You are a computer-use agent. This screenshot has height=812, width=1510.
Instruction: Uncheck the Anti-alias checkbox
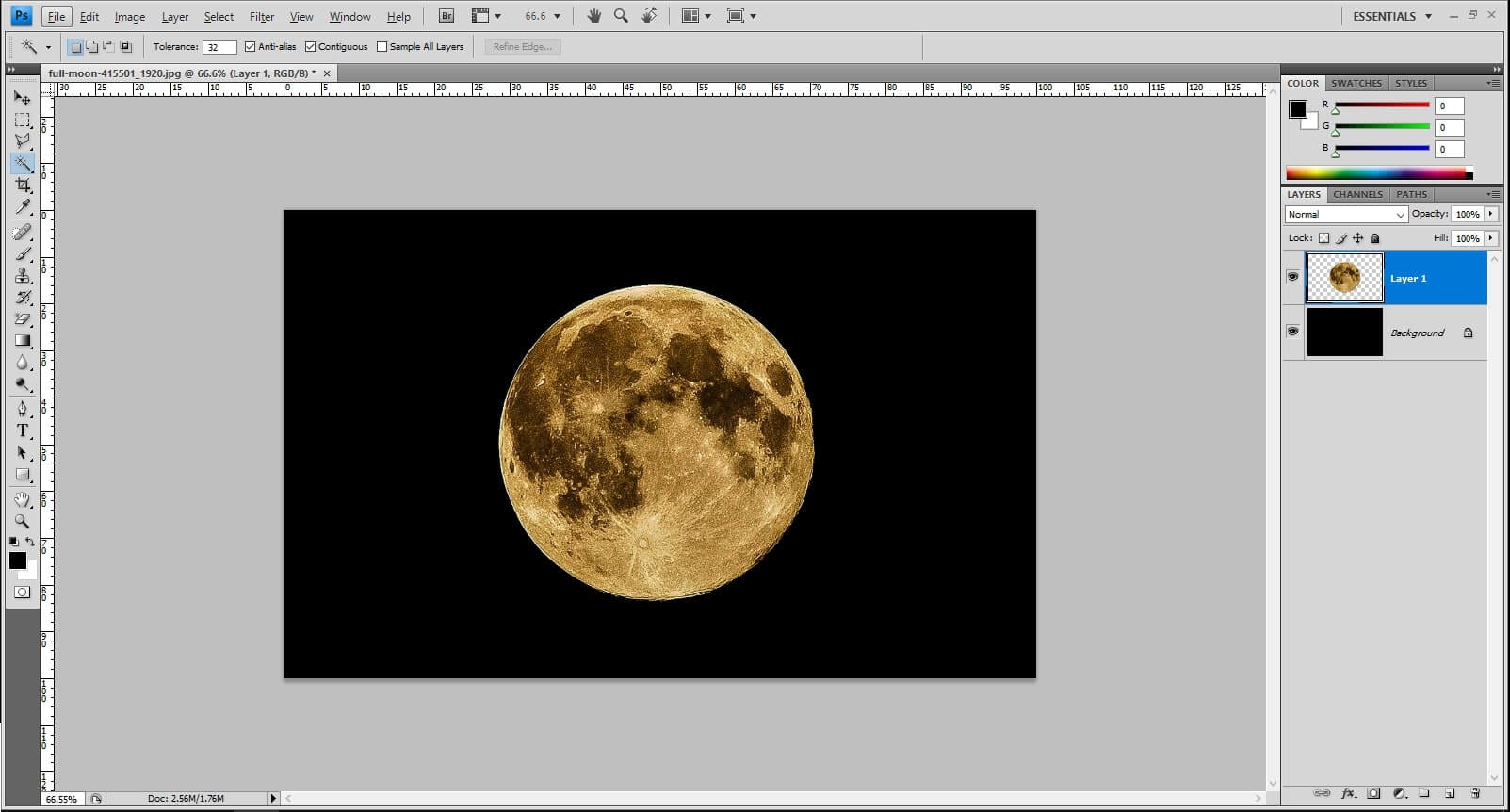pyautogui.click(x=250, y=46)
